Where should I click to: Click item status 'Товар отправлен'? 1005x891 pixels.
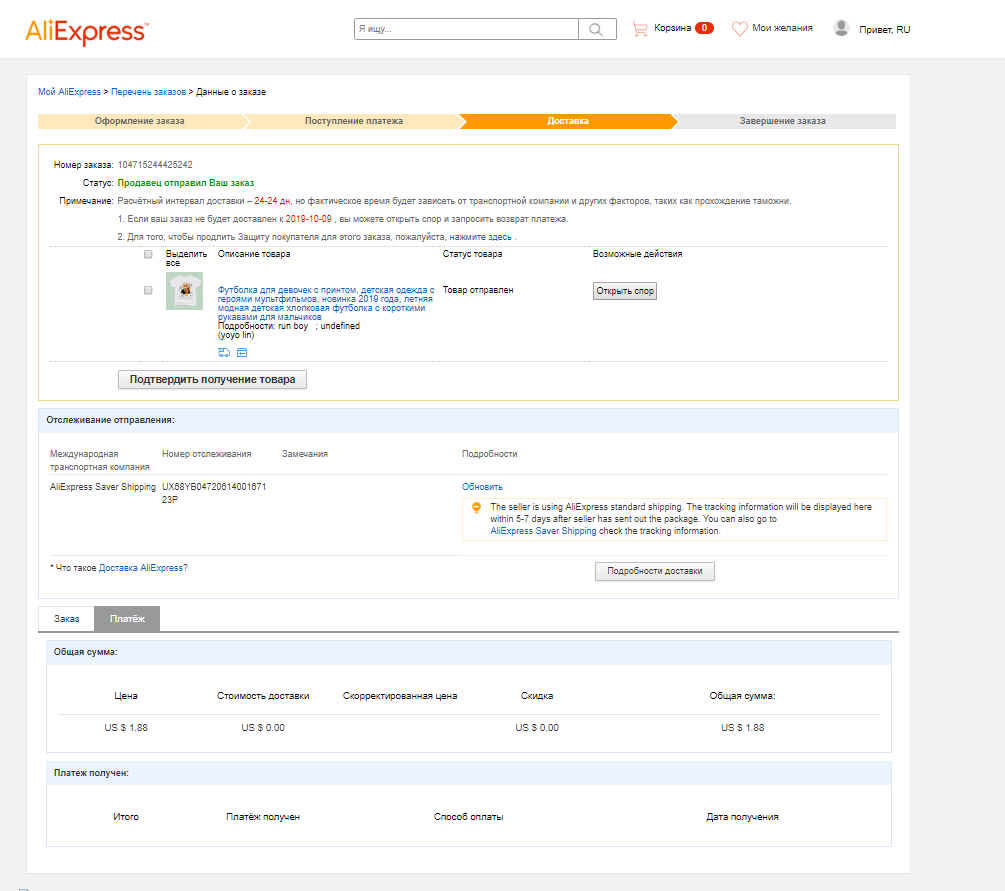coord(478,290)
